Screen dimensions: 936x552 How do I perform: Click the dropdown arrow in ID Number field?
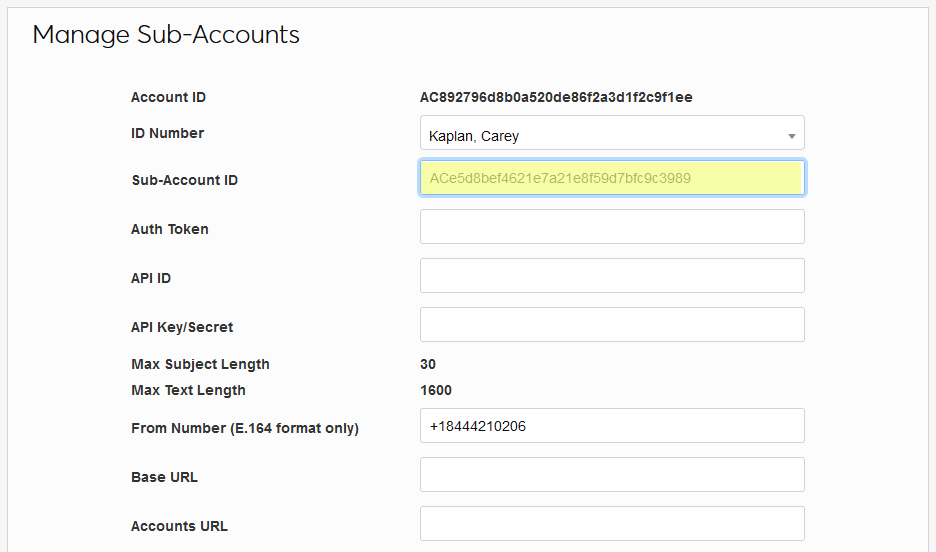791,136
